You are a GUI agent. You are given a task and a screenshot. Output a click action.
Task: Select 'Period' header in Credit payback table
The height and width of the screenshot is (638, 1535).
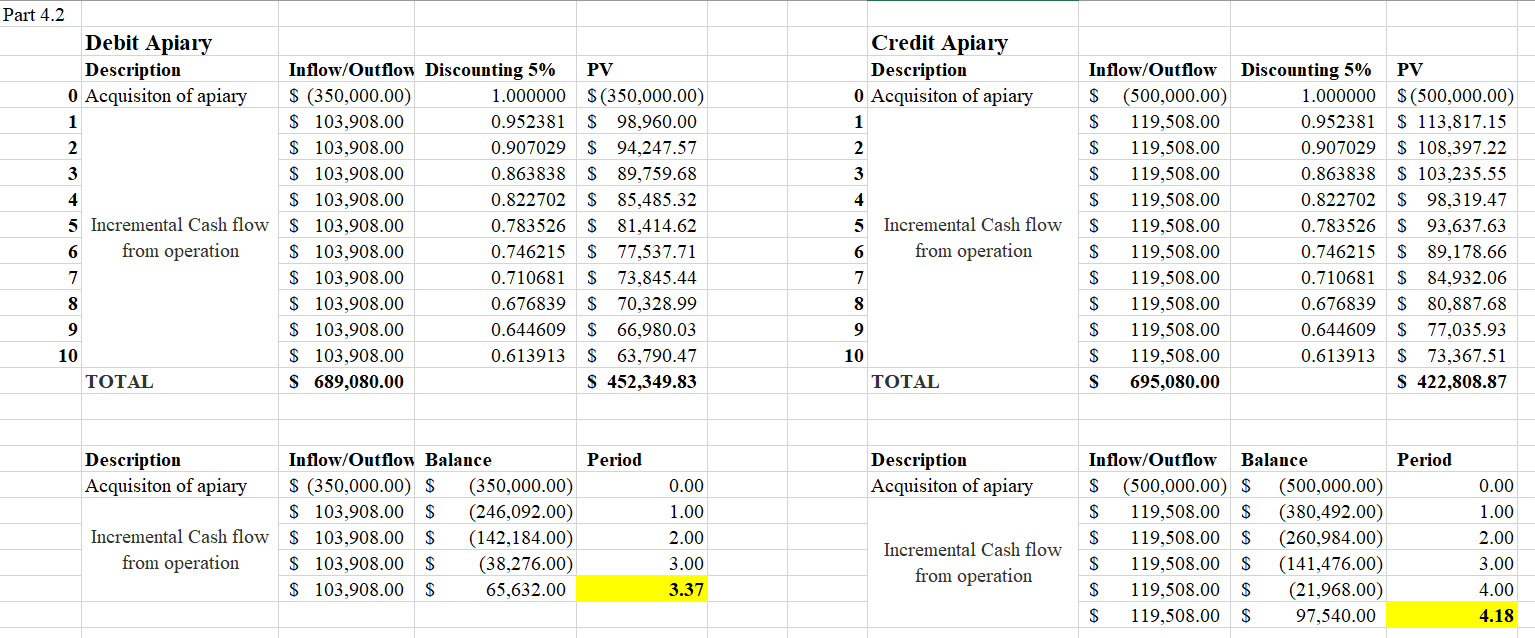point(1452,460)
